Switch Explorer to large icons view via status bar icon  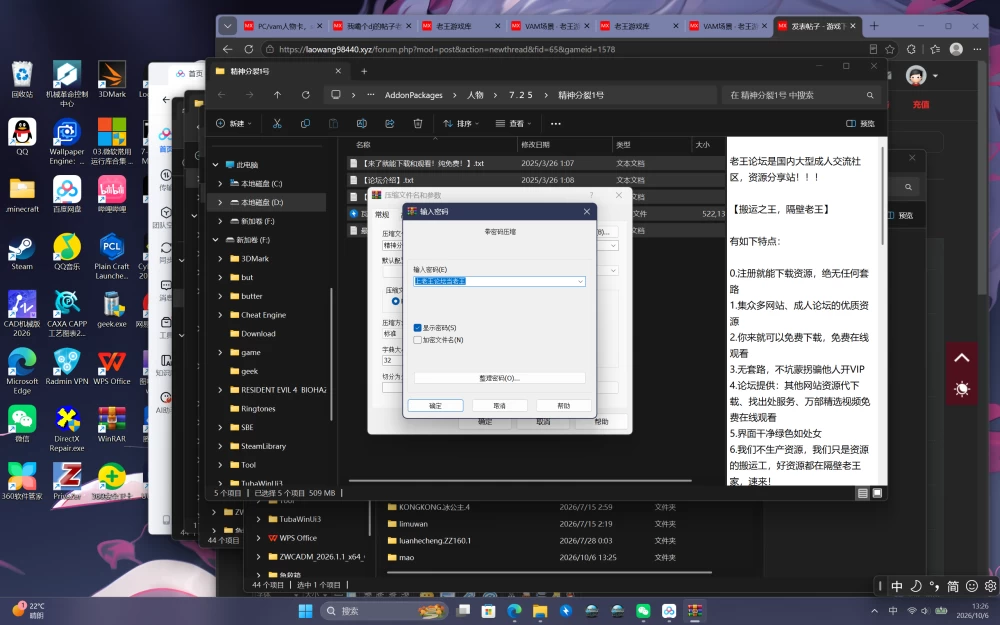click(878, 493)
